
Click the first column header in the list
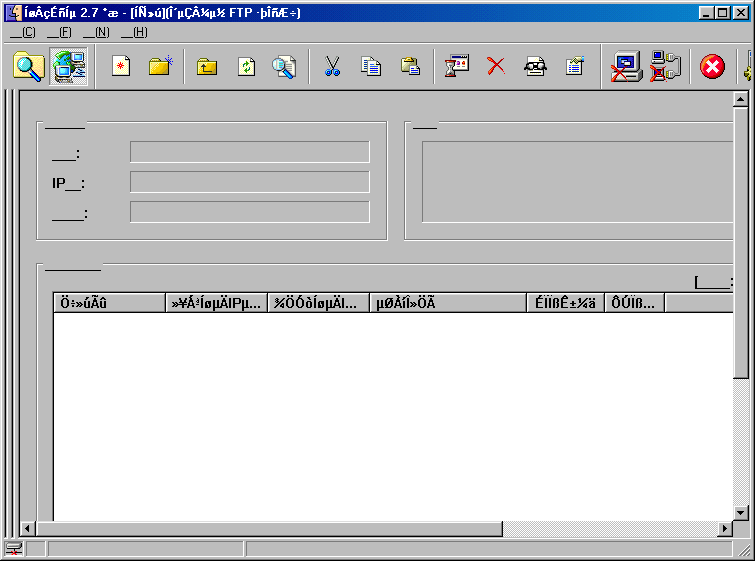point(109,304)
